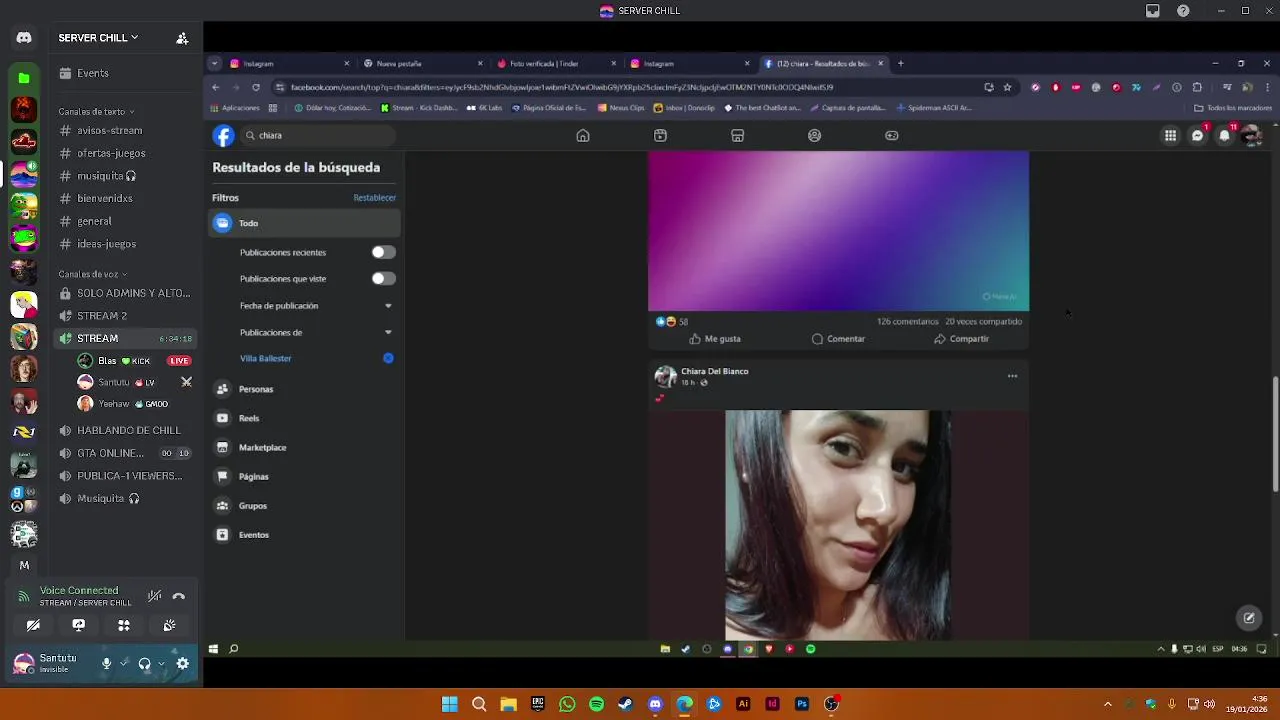
Task: Select Villa Ballester location radio
Action: [x=388, y=358]
